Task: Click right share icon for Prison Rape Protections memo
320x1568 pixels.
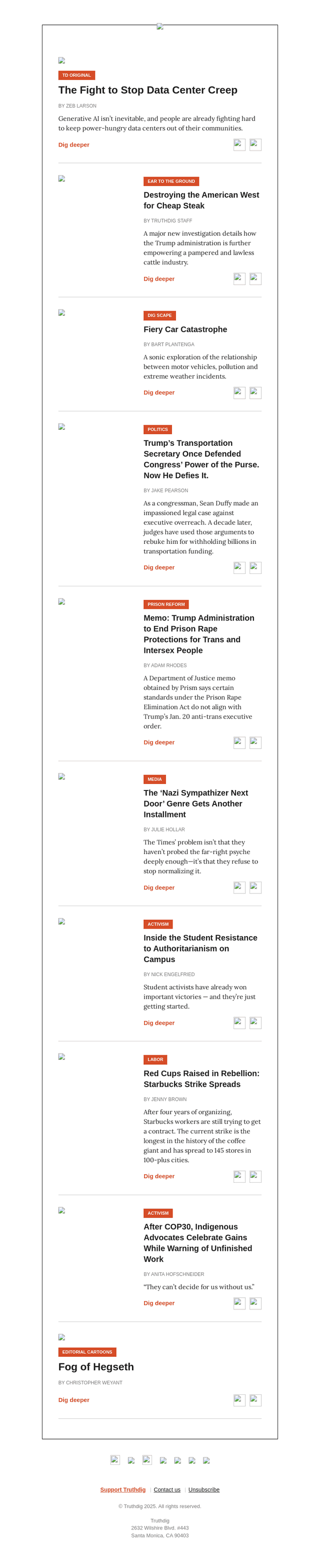Action: tap(255, 742)
